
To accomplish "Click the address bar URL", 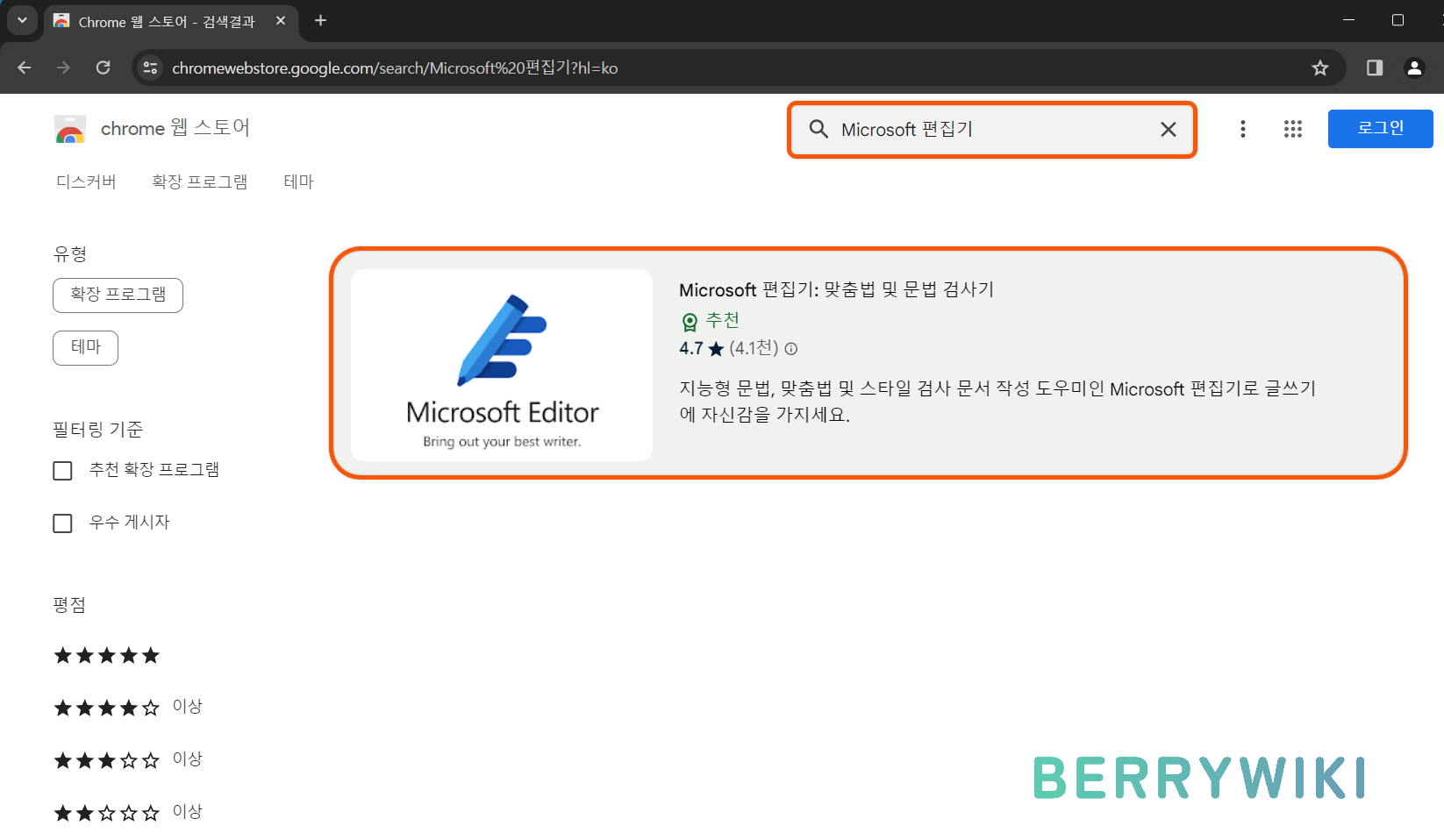I will 395,68.
